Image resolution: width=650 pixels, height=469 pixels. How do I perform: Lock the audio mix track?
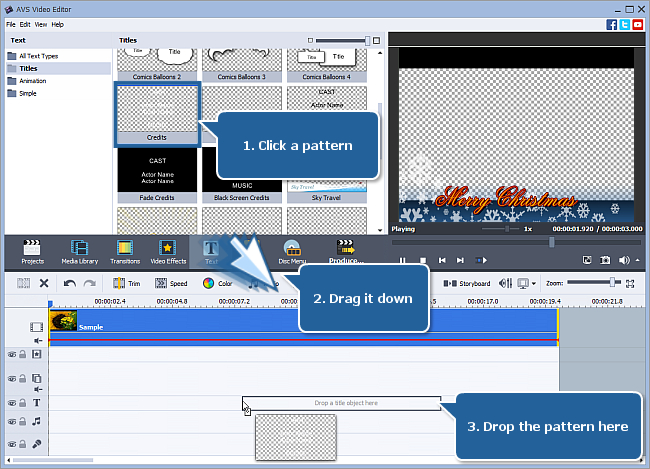coord(23,421)
